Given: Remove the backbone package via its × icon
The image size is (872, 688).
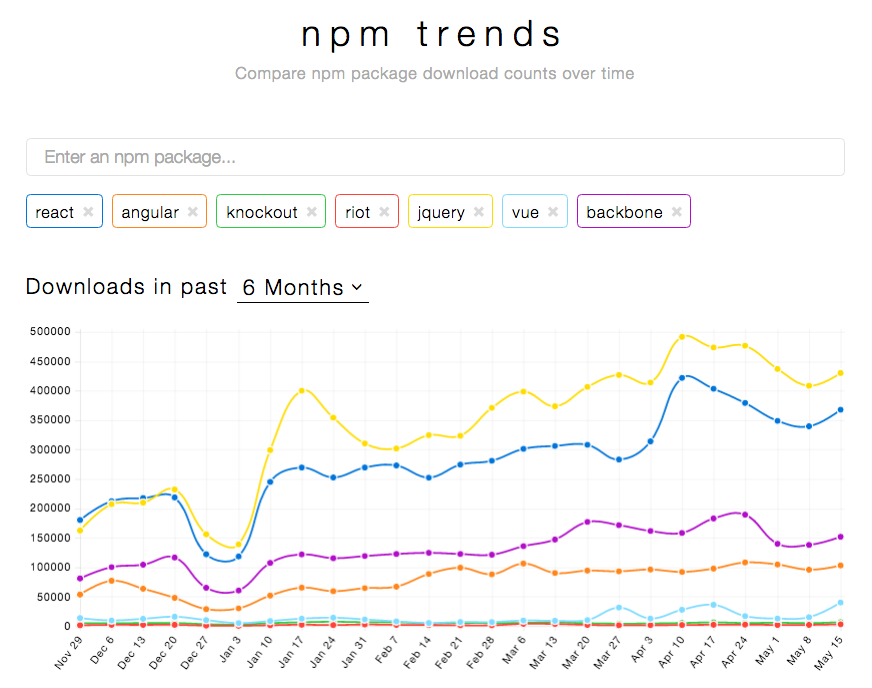Looking at the screenshot, I should click(x=677, y=211).
